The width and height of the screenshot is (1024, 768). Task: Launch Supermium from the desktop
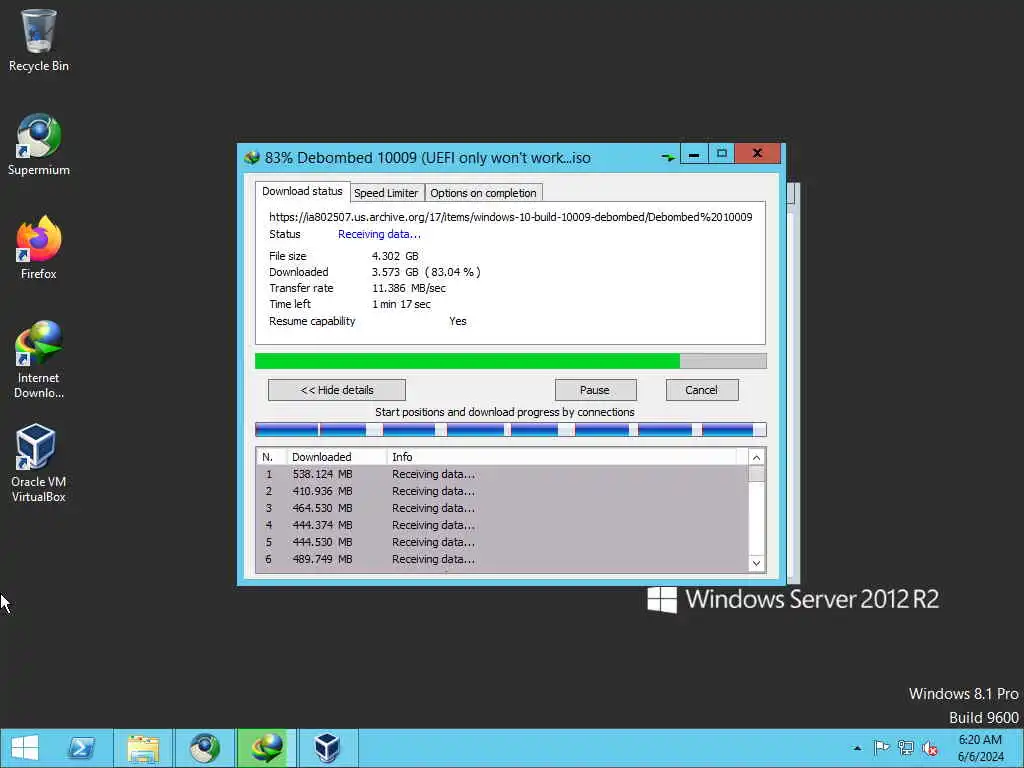pos(39,145)
